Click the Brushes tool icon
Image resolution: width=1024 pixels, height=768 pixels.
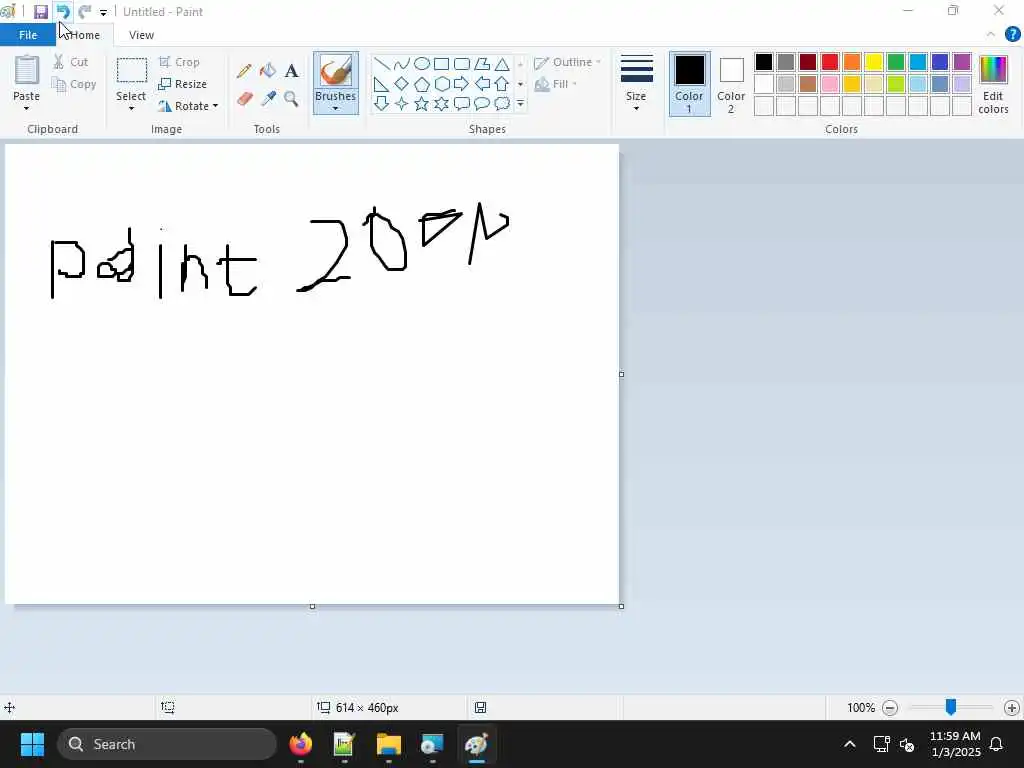336,71
